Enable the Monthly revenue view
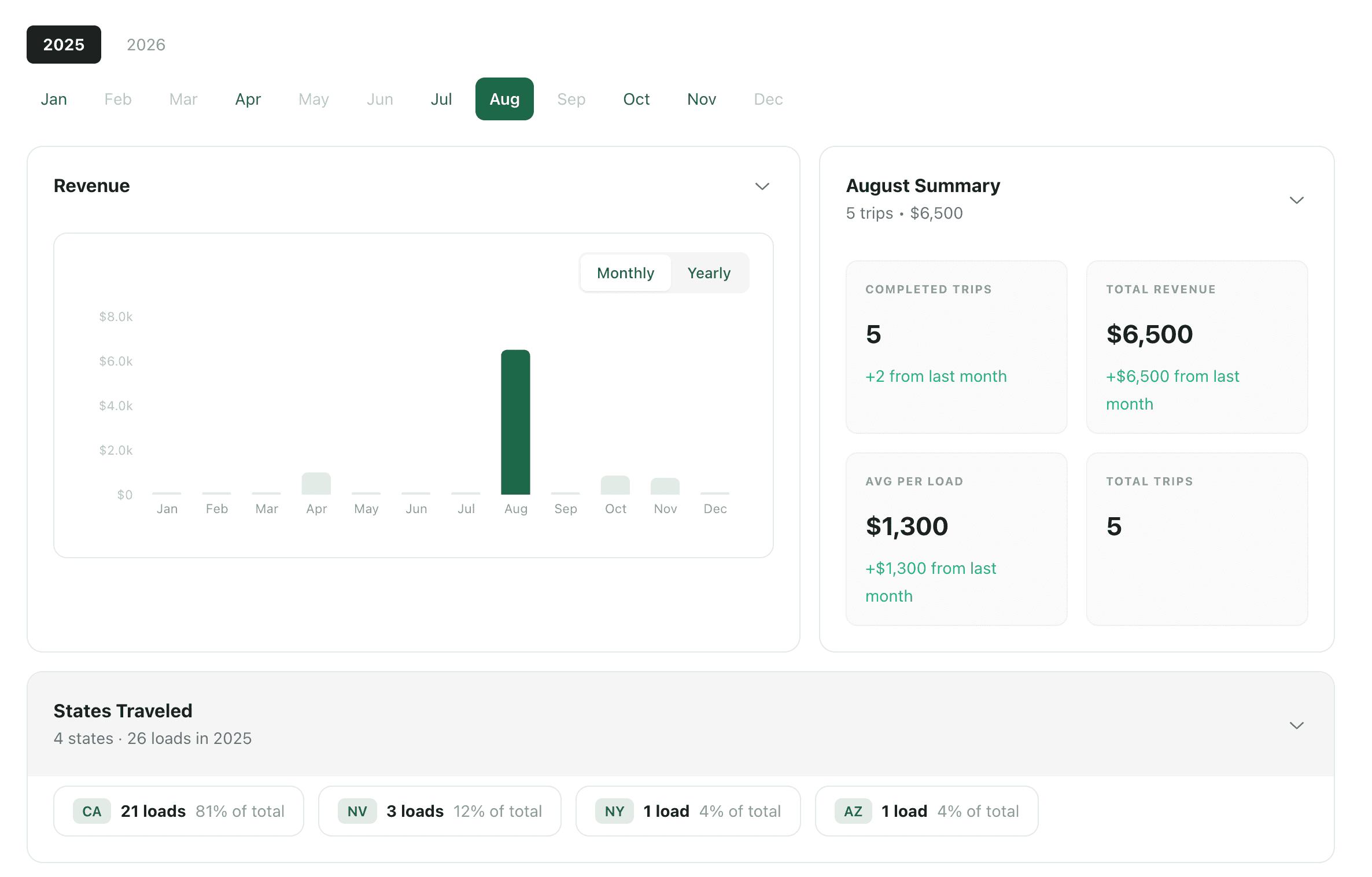This screenshot has height=877, width=1372. [625, 272]
